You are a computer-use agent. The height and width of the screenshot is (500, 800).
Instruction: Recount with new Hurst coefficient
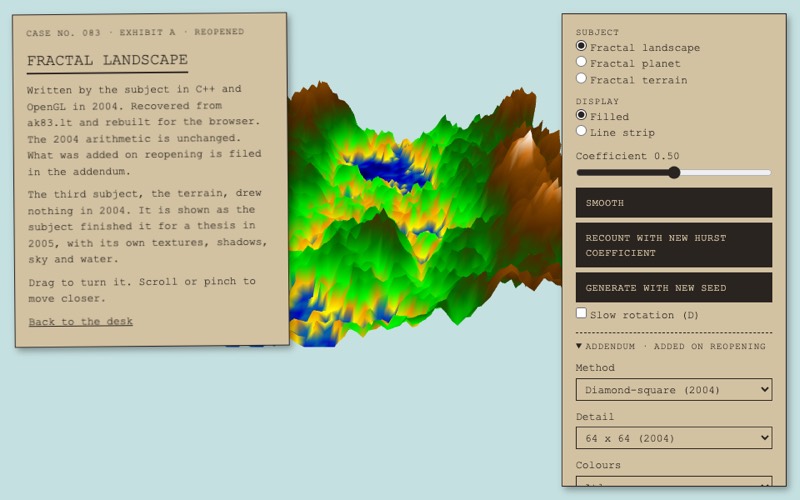(673, 245)
